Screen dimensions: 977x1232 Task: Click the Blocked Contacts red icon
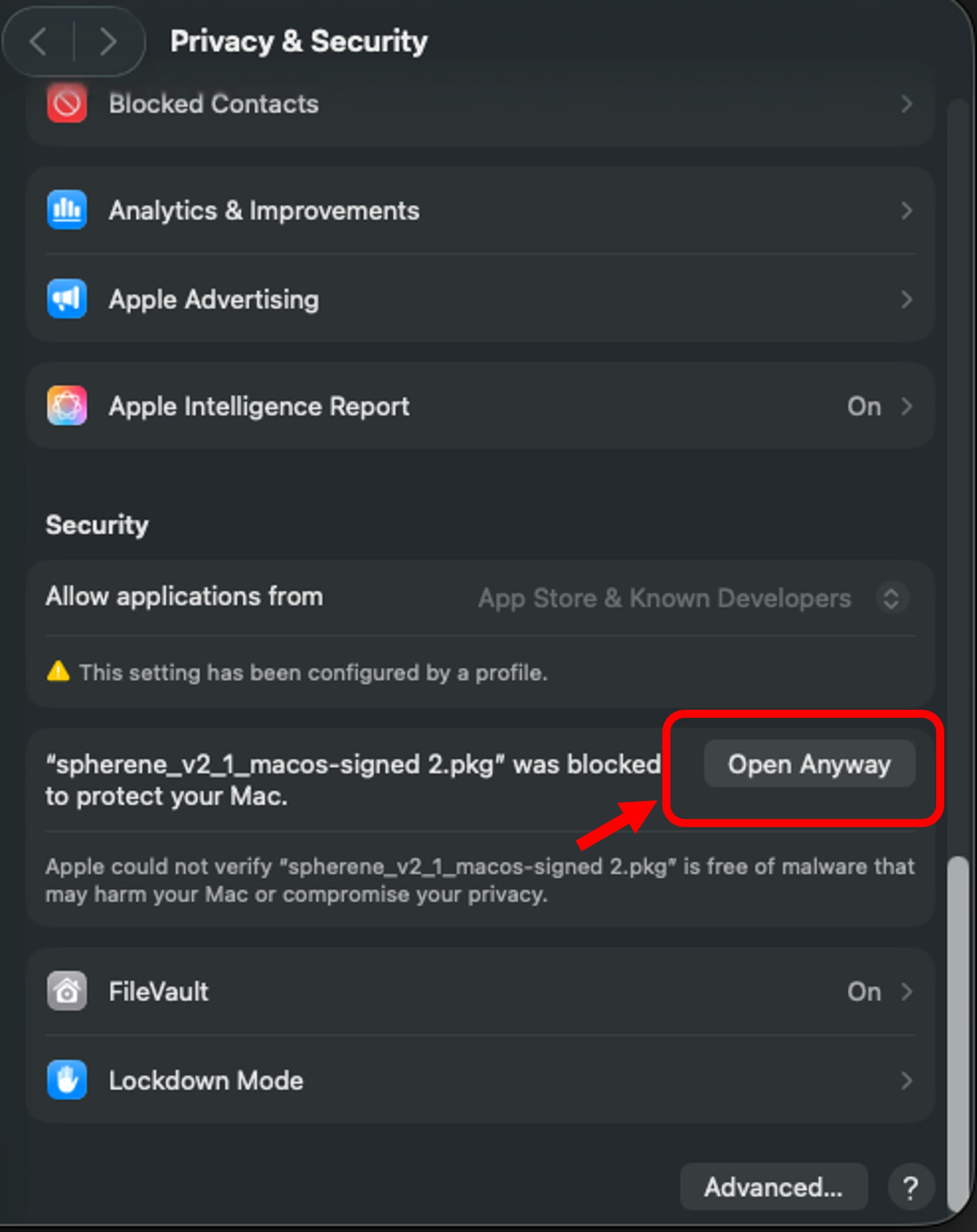(67, 104)
